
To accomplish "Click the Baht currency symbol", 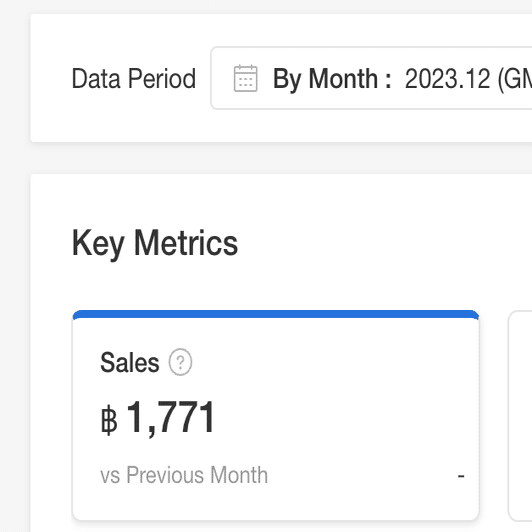I will point(109,420).
